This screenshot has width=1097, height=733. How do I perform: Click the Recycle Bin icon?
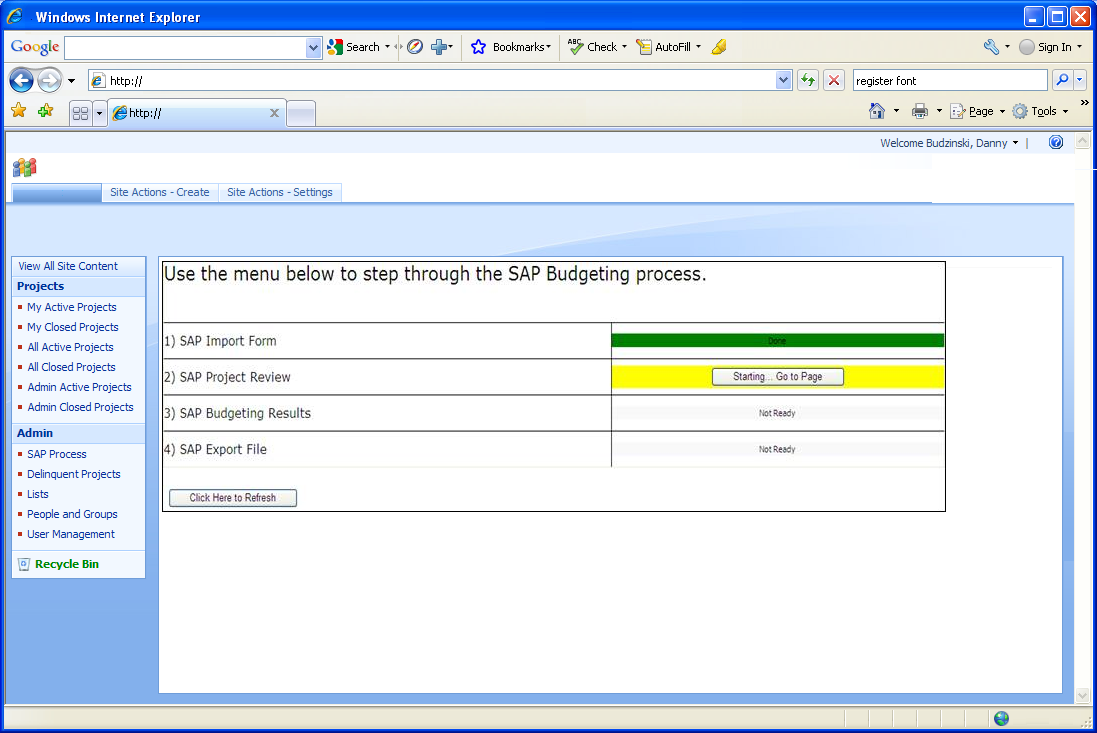point(24,564)
